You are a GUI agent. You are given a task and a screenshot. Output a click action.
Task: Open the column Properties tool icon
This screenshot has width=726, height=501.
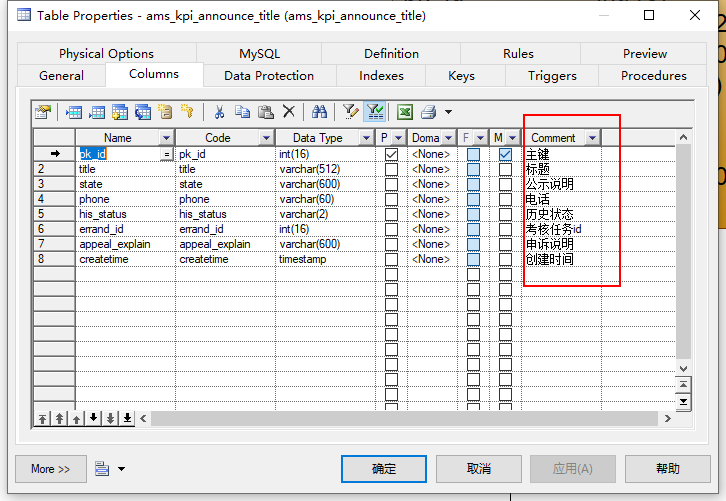[43, 112]
